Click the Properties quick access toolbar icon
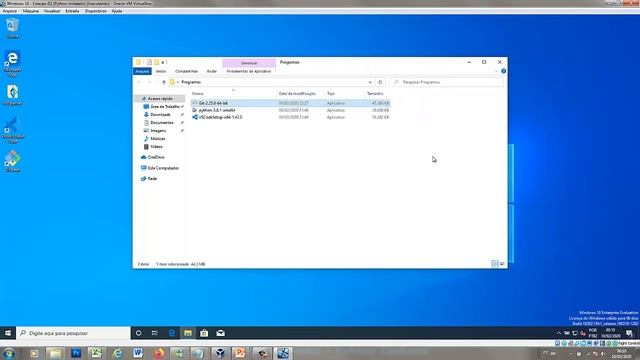 (x=149, y=62)
